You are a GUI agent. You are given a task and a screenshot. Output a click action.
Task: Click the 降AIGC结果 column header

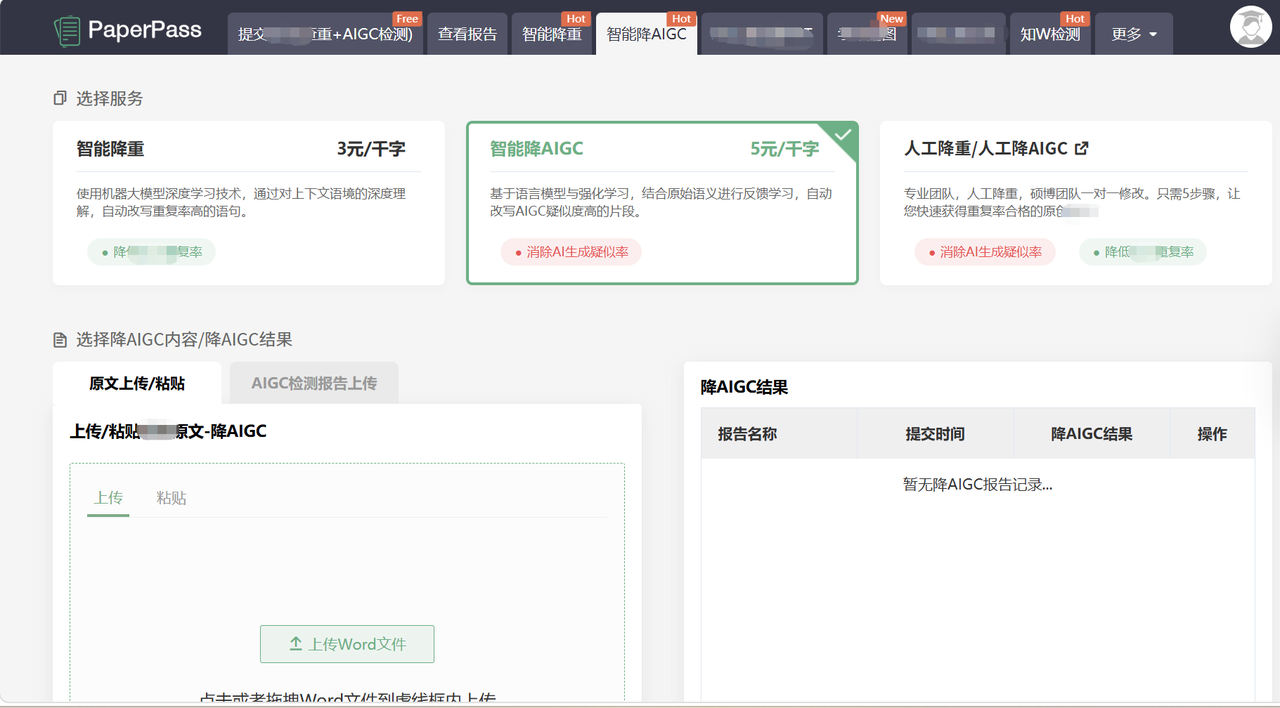(1092, 434)
